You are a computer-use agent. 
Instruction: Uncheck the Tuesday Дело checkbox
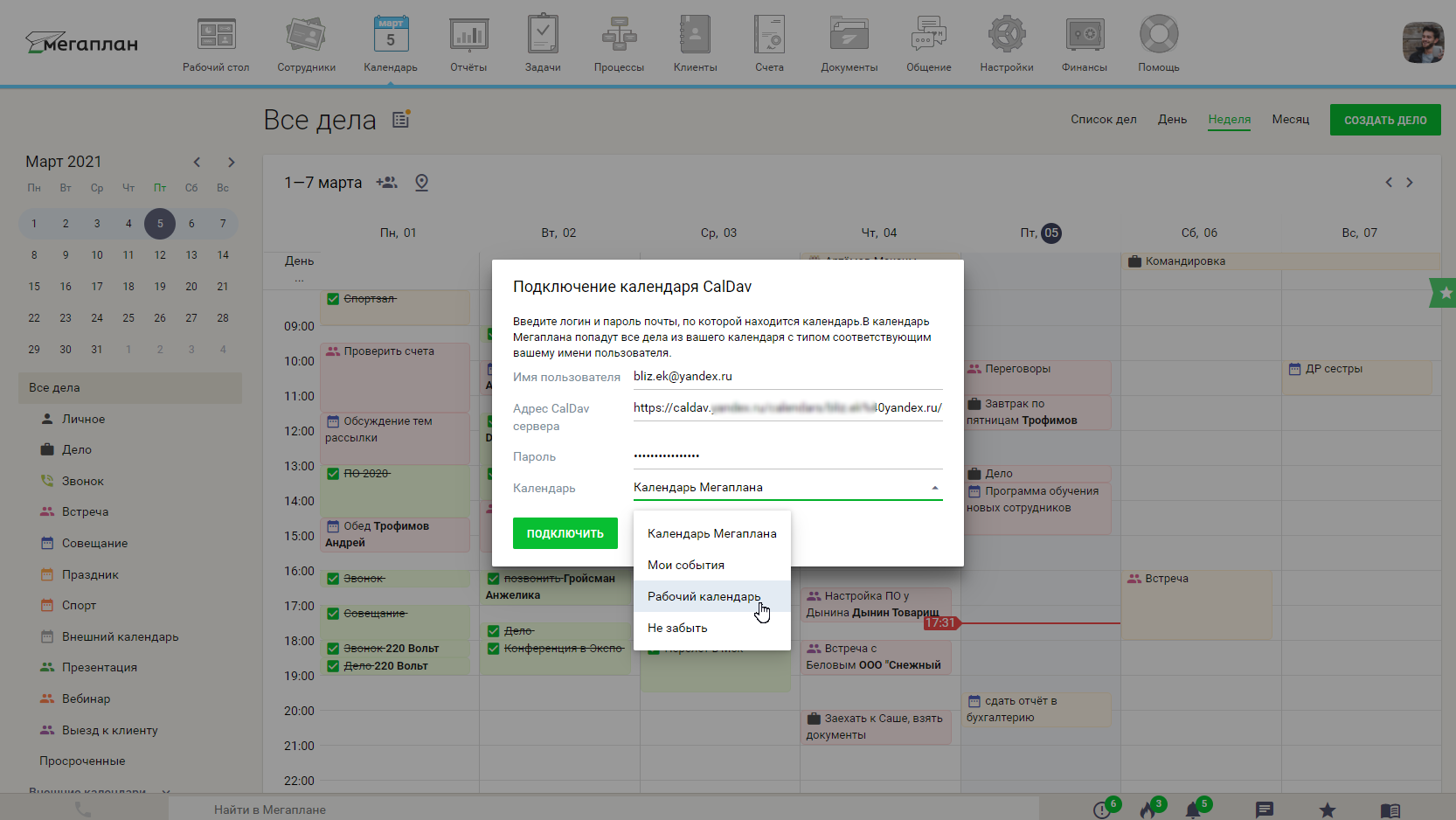494,631
